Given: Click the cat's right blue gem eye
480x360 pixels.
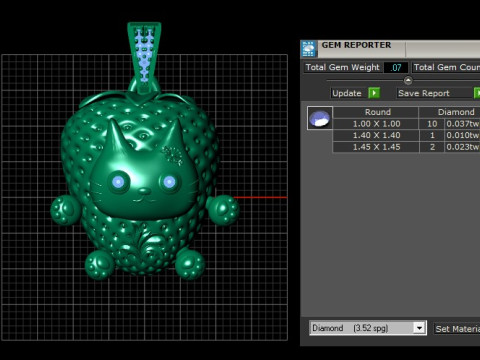Looking at the screenshot, I should tap(169, 182).
